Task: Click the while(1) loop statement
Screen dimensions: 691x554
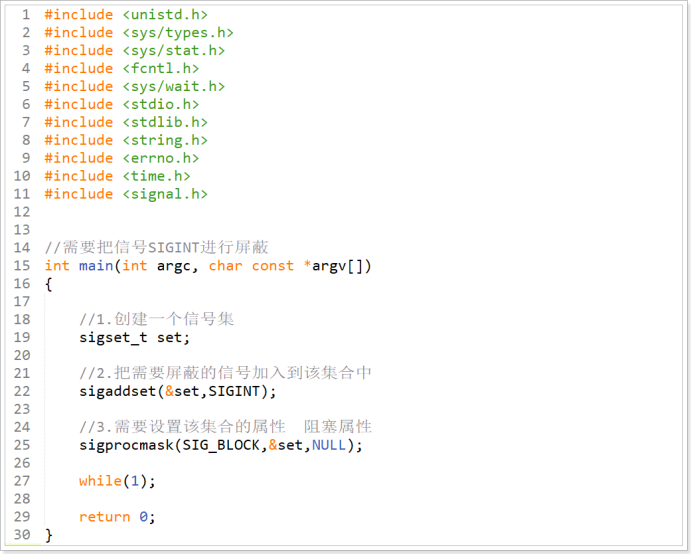Action: point(116,481)
